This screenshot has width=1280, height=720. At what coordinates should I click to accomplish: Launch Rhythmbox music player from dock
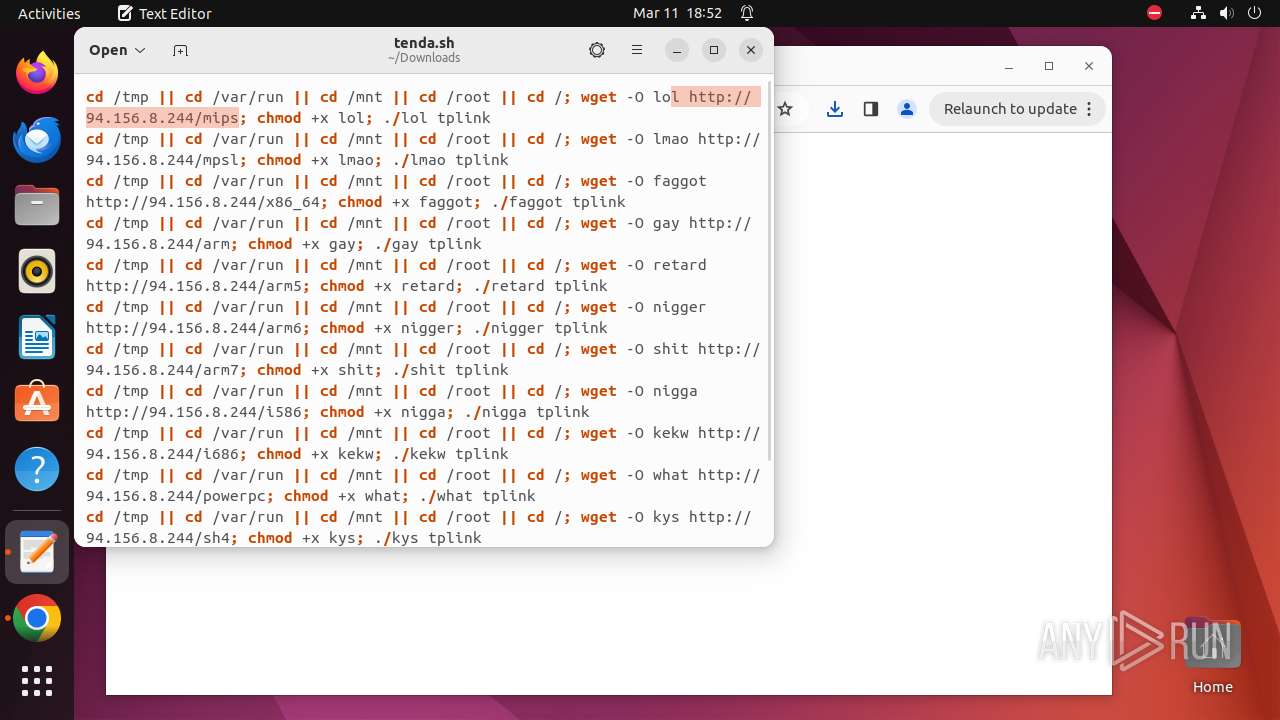pos(37,271)
